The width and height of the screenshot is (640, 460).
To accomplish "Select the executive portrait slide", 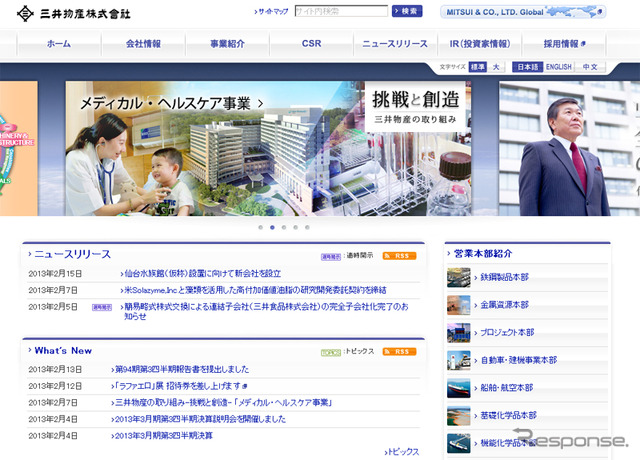I will click(569, 149).
